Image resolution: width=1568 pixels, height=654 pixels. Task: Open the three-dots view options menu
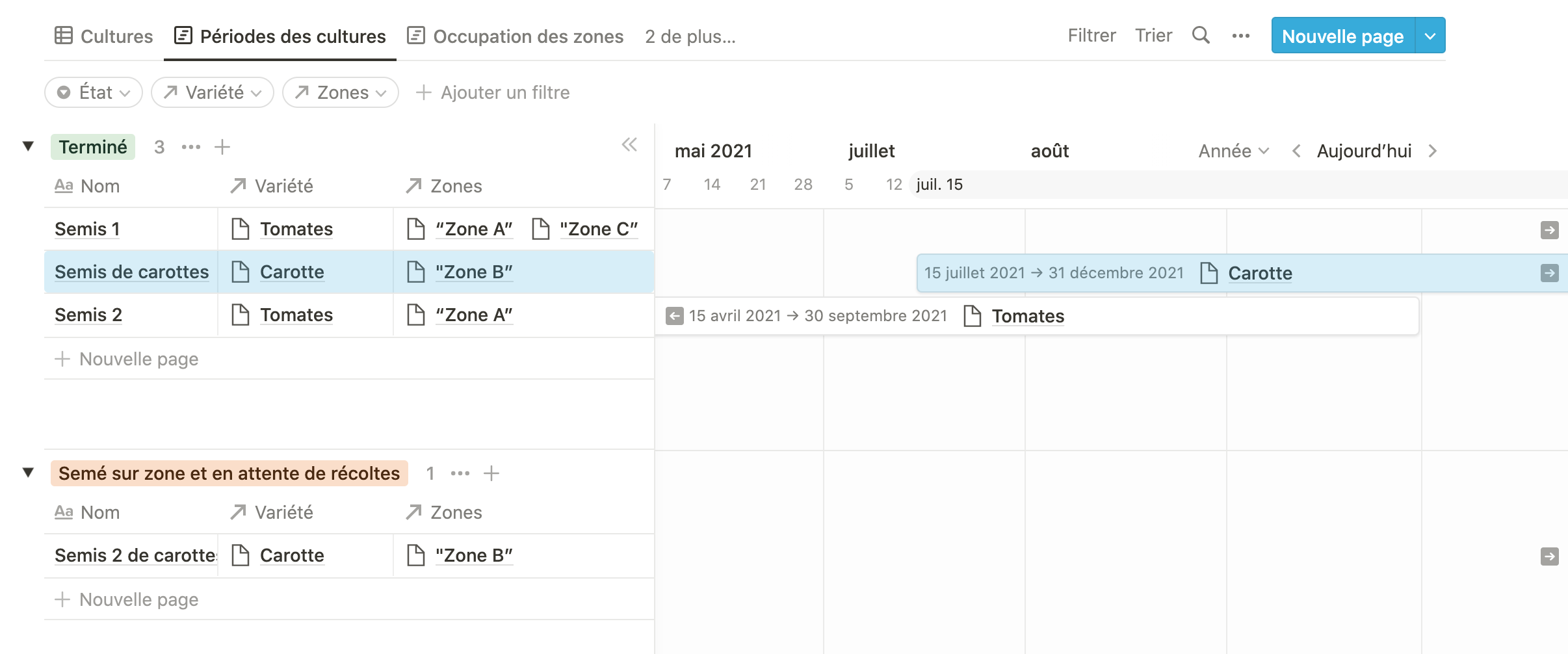point(1240,36)
